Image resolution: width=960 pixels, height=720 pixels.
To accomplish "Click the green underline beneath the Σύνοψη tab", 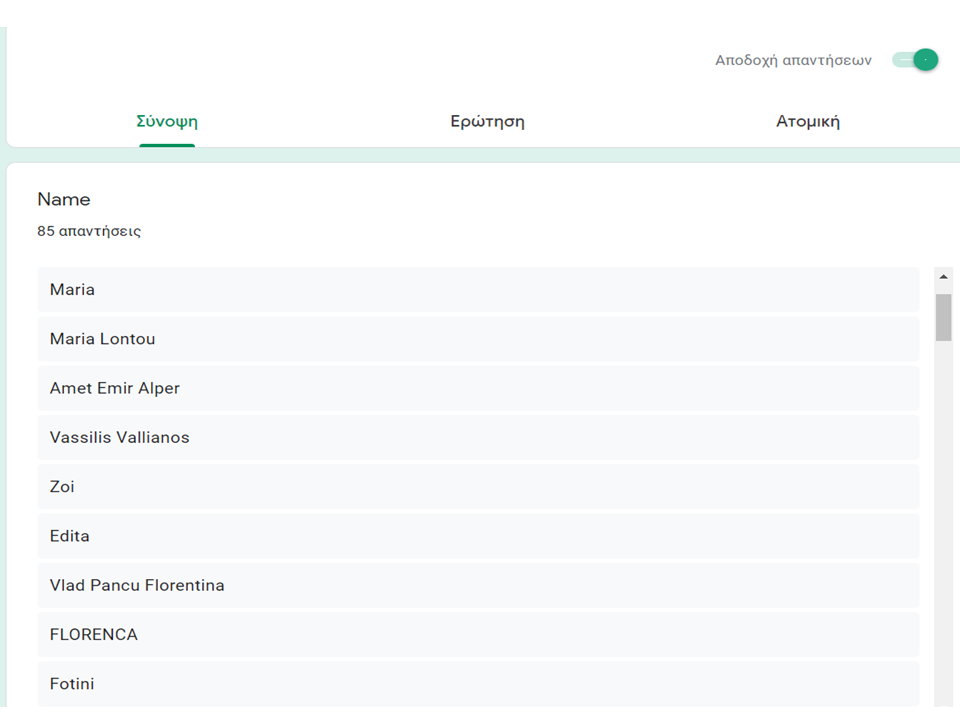I will (167, 145).
